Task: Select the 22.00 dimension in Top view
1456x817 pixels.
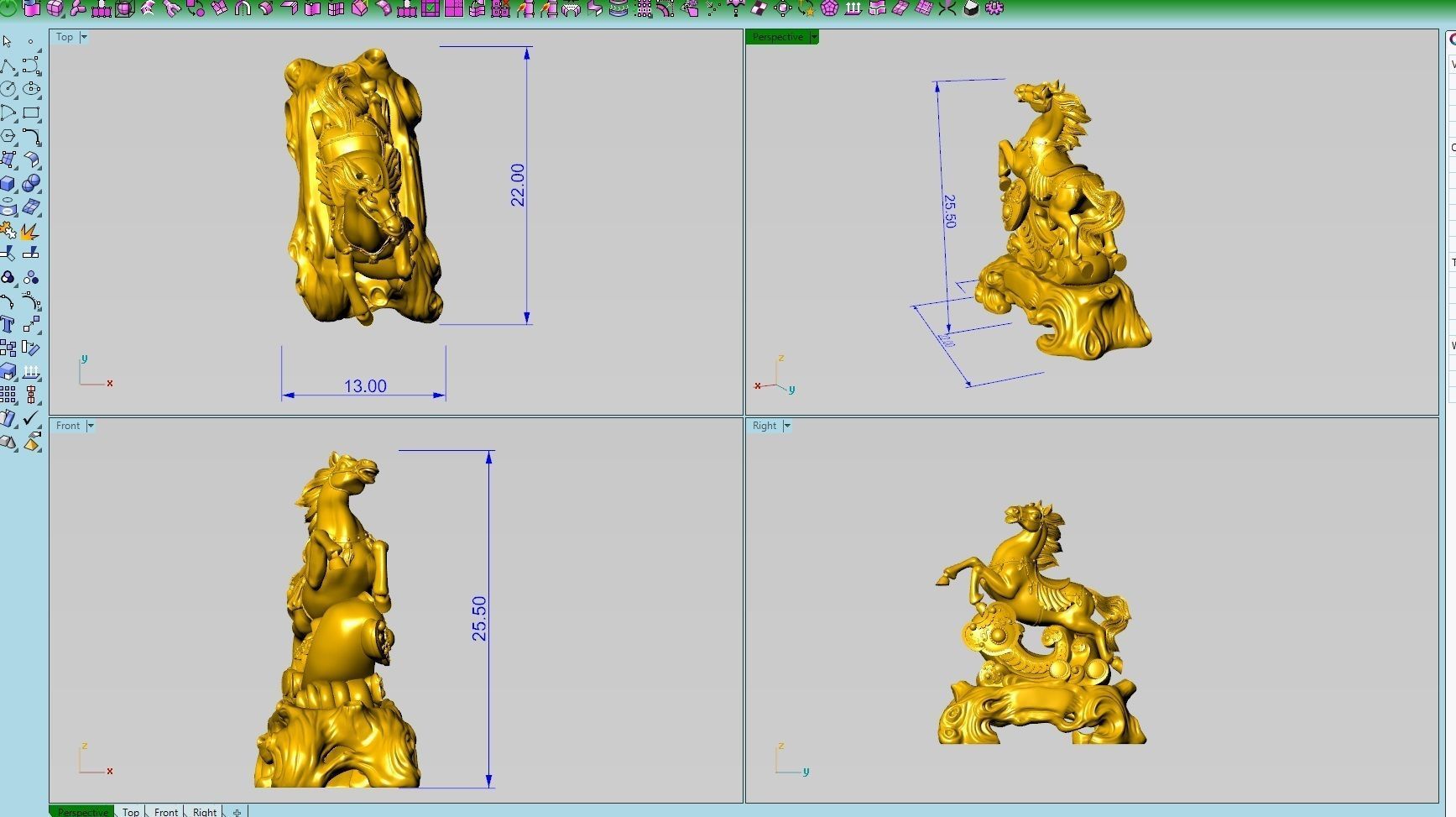Action: [x=518, y=185]
